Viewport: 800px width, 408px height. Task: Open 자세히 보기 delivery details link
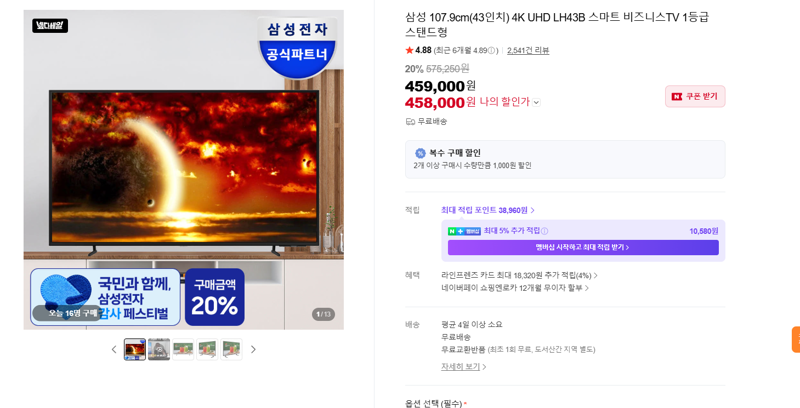pos(464,367)
